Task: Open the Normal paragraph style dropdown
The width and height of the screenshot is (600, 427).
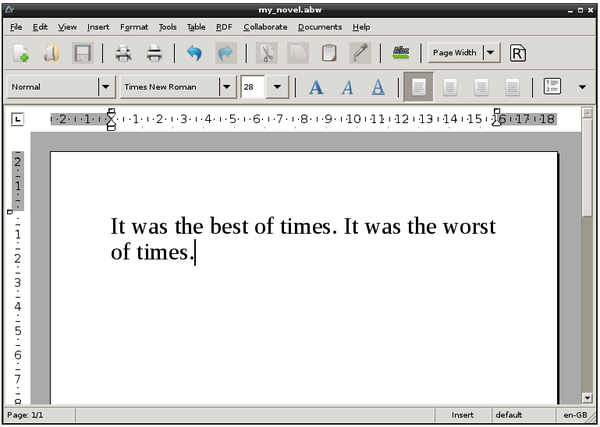Action: (x=106, y=87)
